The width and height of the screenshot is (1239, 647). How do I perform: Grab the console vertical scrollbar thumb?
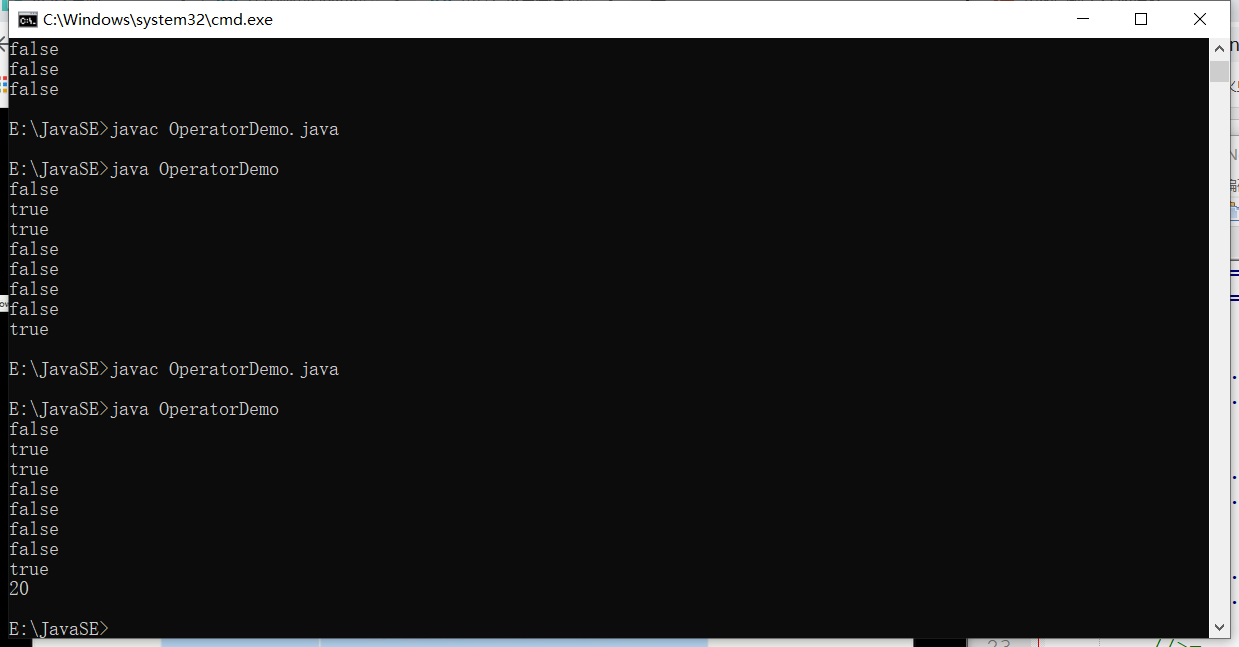tap(1219, 71)
